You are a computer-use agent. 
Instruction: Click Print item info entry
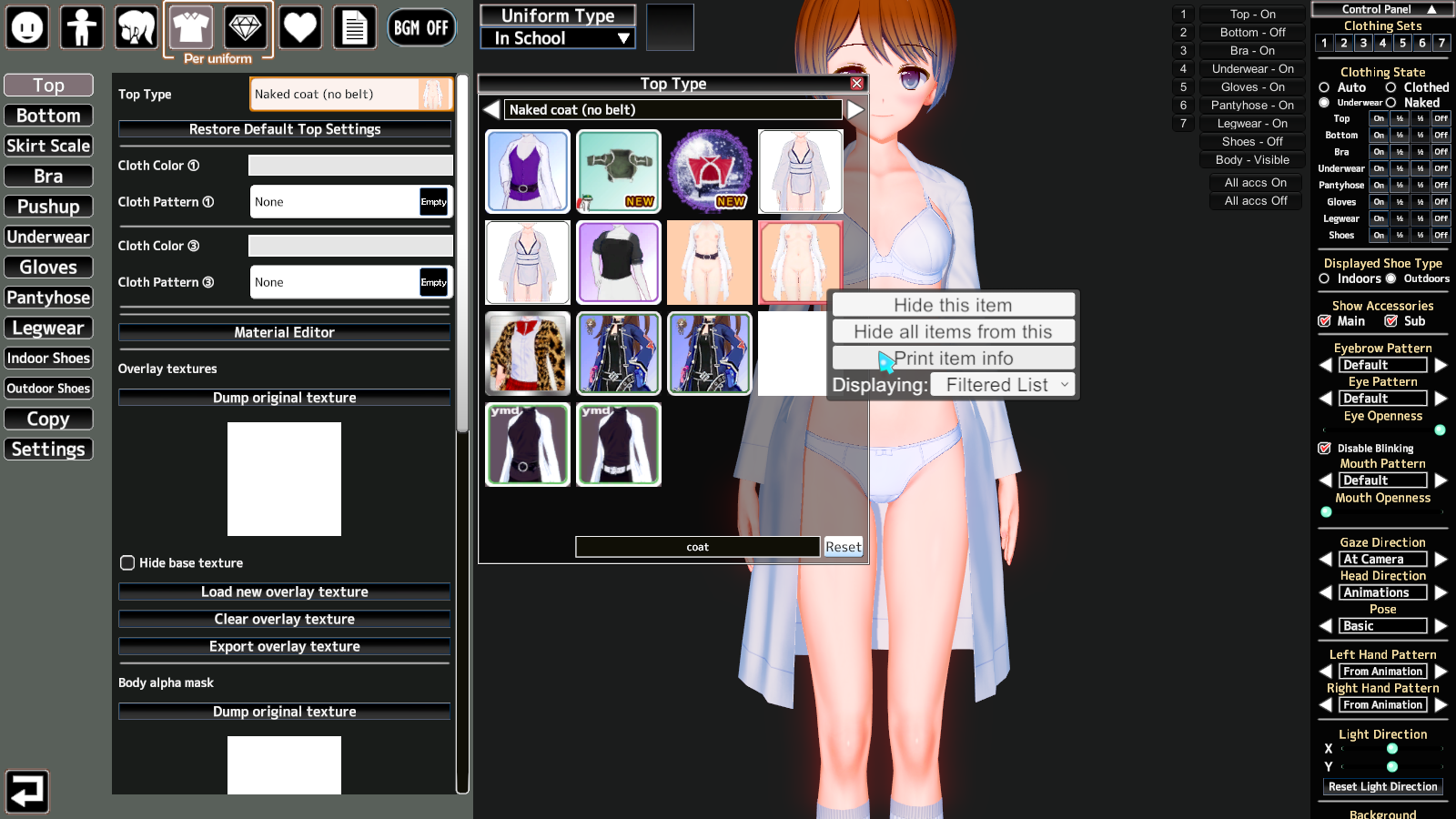click(x=953, y=358)
